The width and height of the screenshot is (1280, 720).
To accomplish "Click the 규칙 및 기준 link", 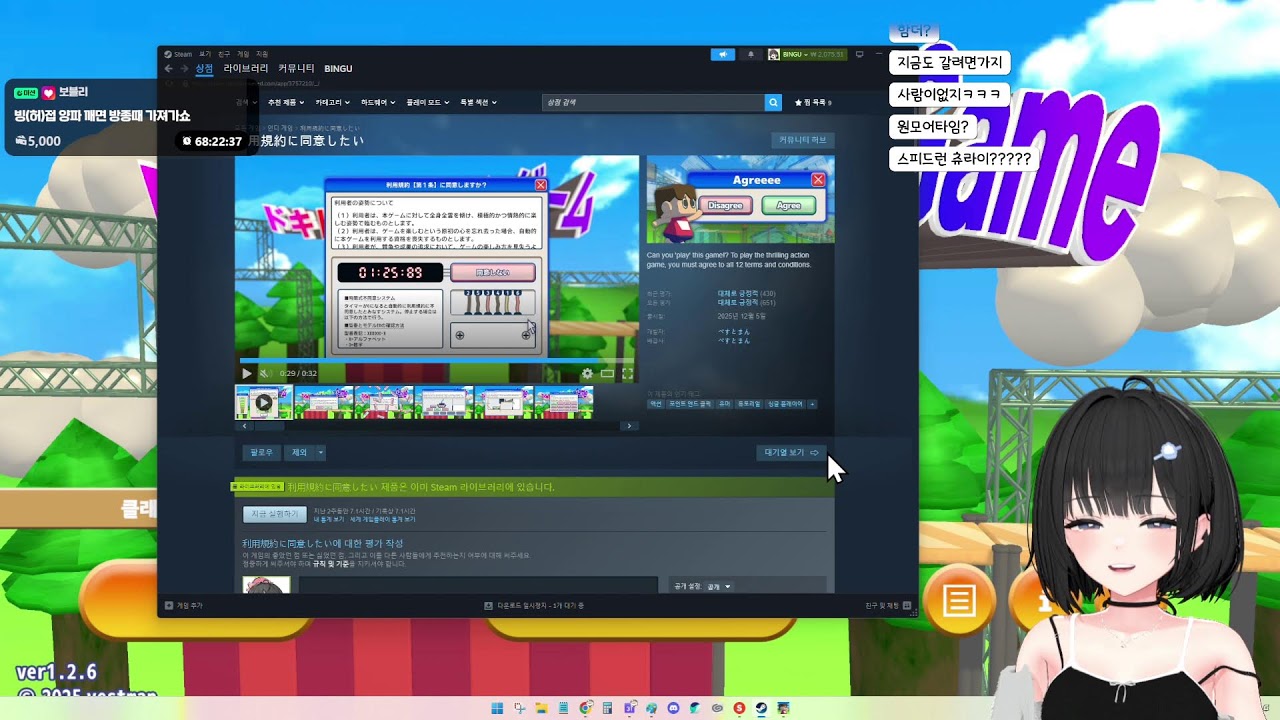I will (333, 564).
